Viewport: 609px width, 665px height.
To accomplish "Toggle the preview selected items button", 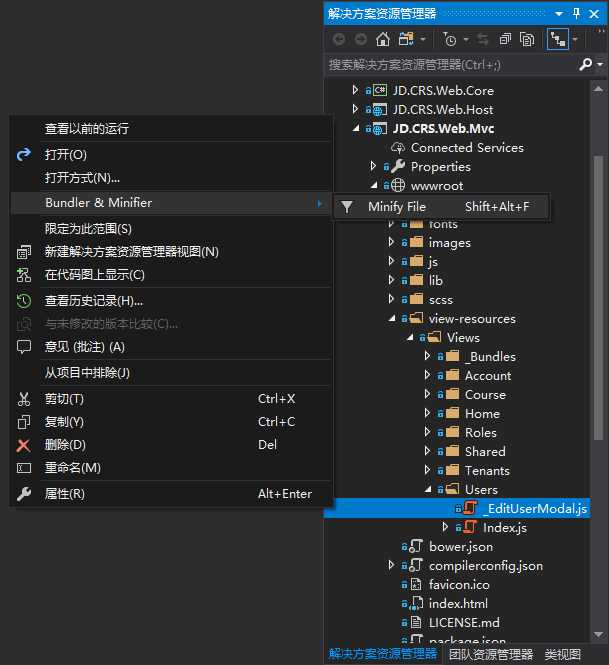I will coord(558,39).
